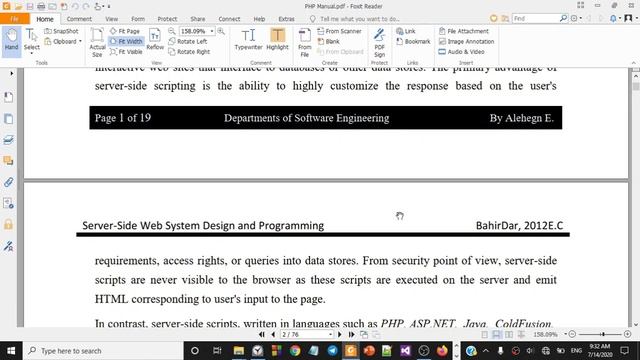Open the Clipboard dropdown
Viewport: 640px width, 360px height.
coord(63,41)
